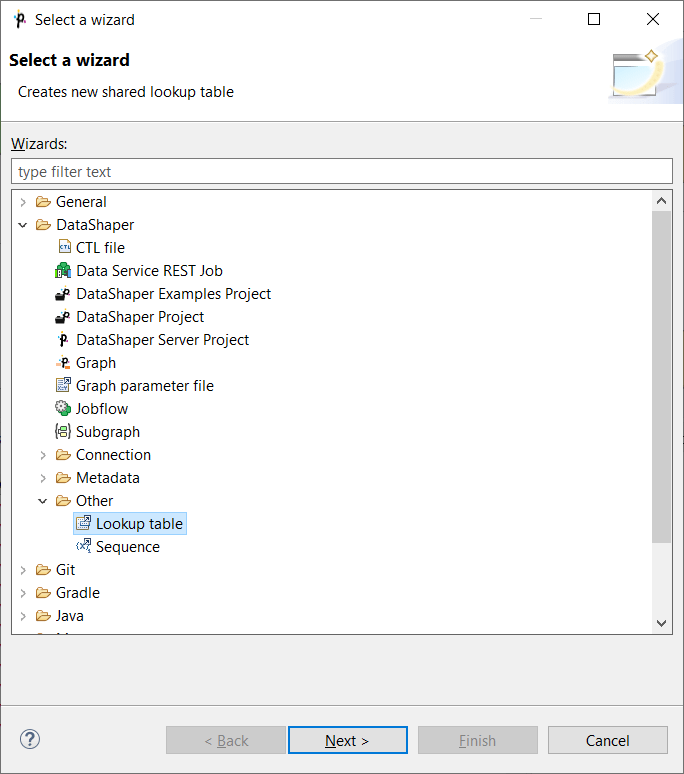Choose the Subgraph label
Screen dimensions: 684x774
click(108, 431)
